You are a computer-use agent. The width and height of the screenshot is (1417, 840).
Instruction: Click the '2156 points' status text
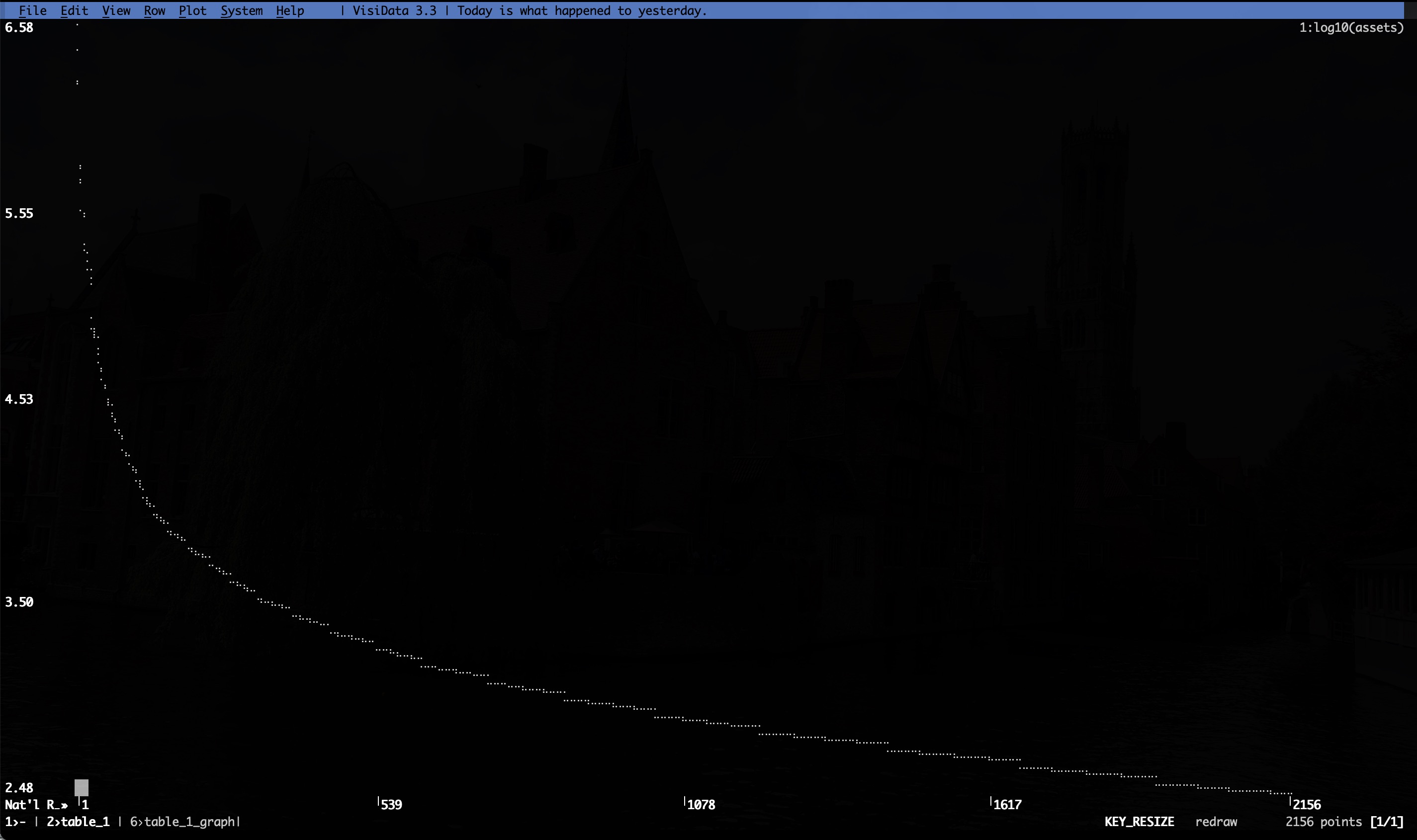point(1324,821)
